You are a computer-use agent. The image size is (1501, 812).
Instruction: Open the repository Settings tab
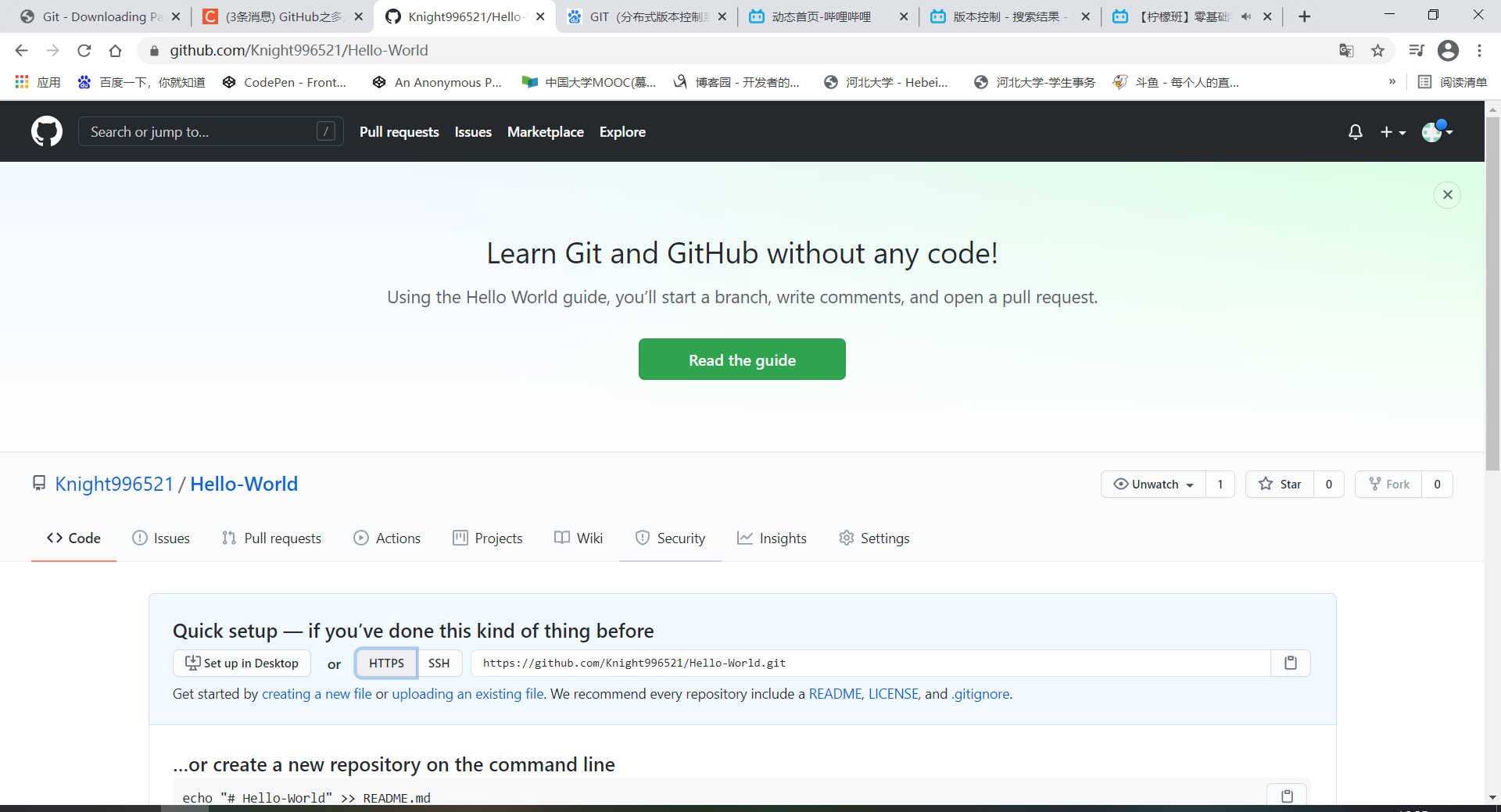pos(874,538)
